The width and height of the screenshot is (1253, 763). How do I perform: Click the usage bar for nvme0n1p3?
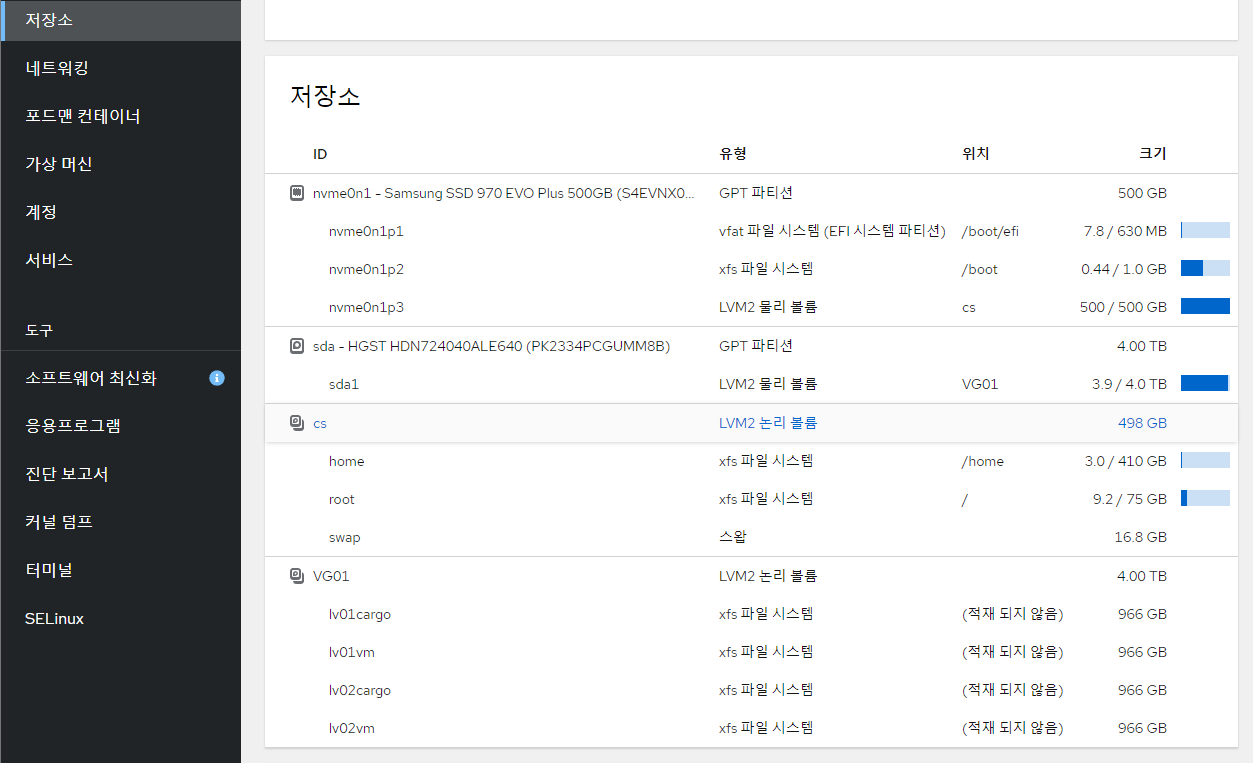(1205, 306)
